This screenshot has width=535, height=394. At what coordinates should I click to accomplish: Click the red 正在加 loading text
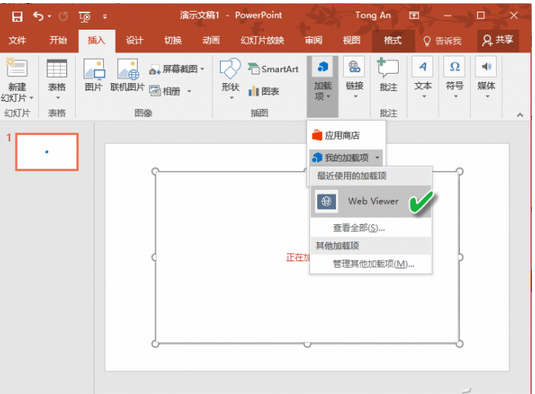point(298,257)
